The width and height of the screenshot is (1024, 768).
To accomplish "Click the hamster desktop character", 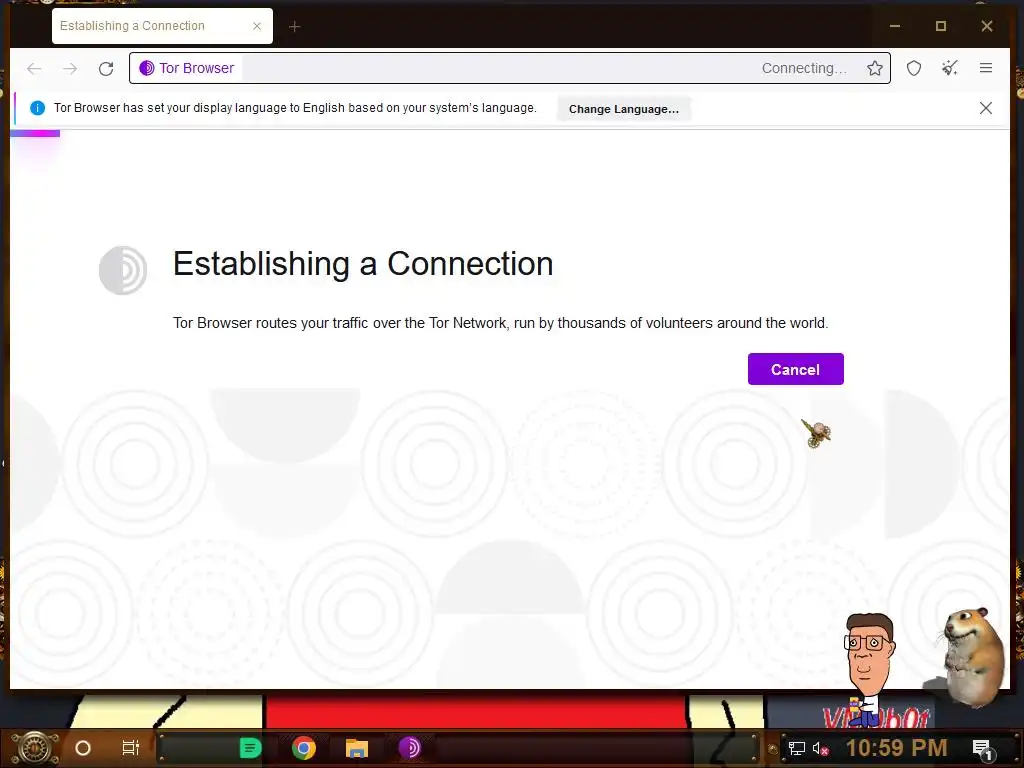I will click(972, 656).
